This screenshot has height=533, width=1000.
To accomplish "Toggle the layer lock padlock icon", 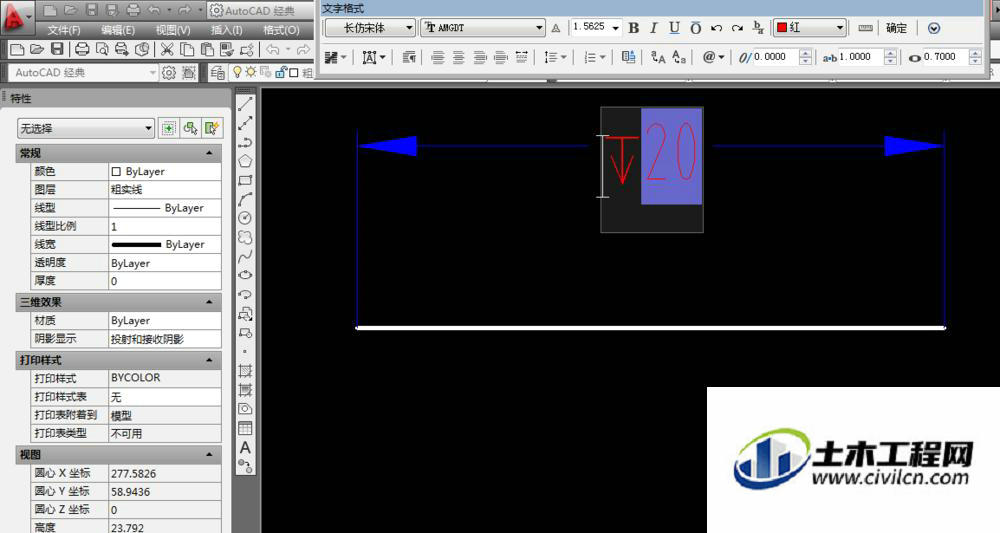I will [281, 73].
